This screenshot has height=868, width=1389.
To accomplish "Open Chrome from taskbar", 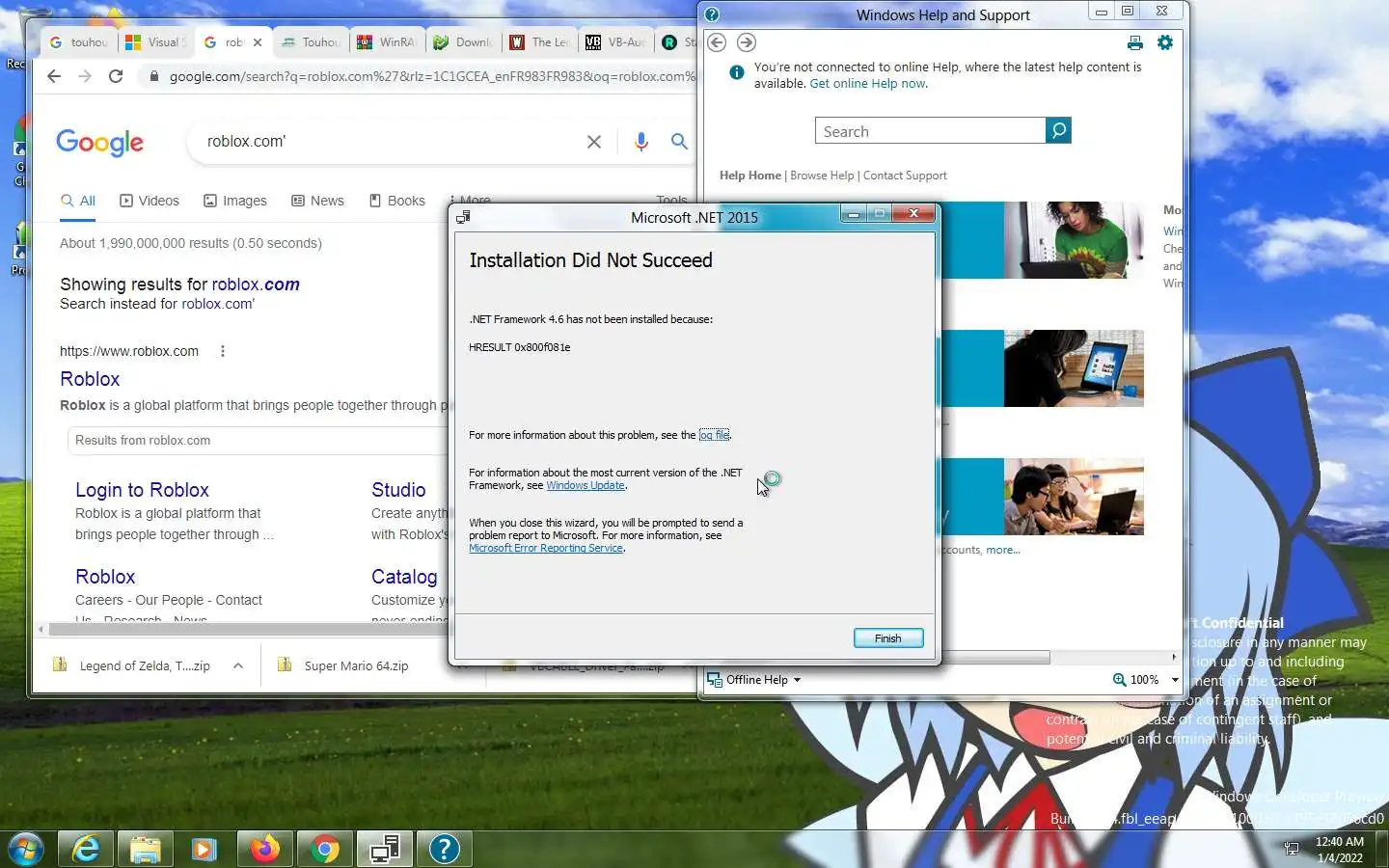I will 325,849.
